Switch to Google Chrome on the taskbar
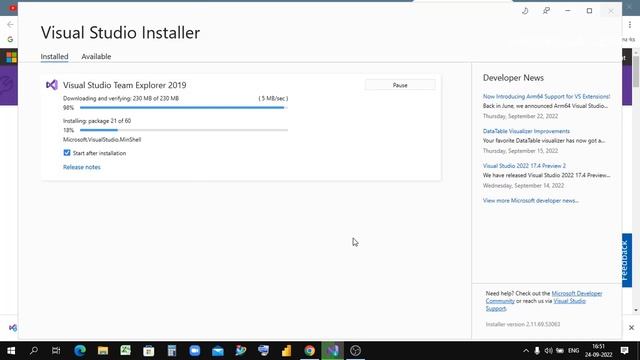640x360 pixels. coord(309,351)
